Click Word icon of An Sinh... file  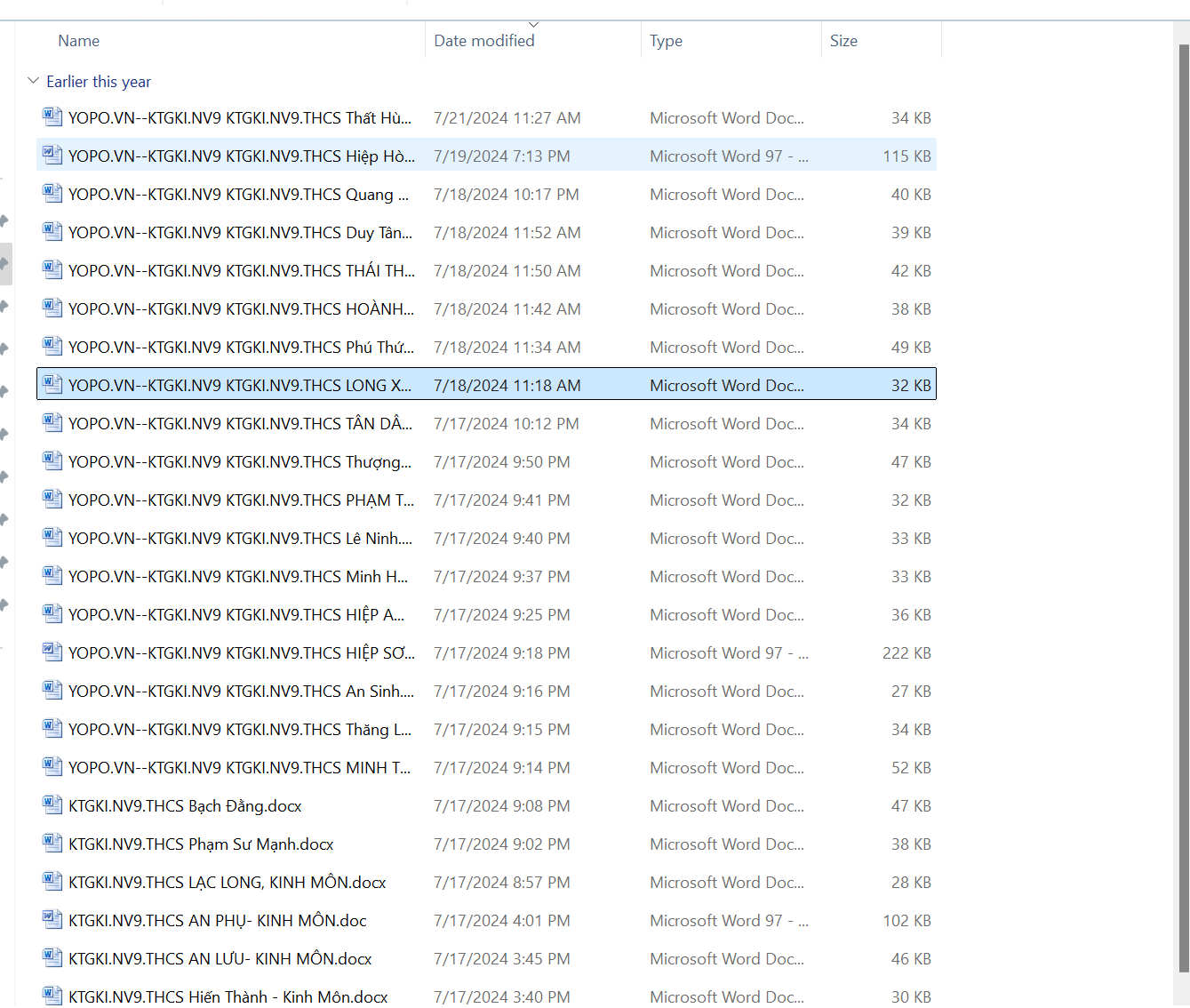(x=52, y=691)
